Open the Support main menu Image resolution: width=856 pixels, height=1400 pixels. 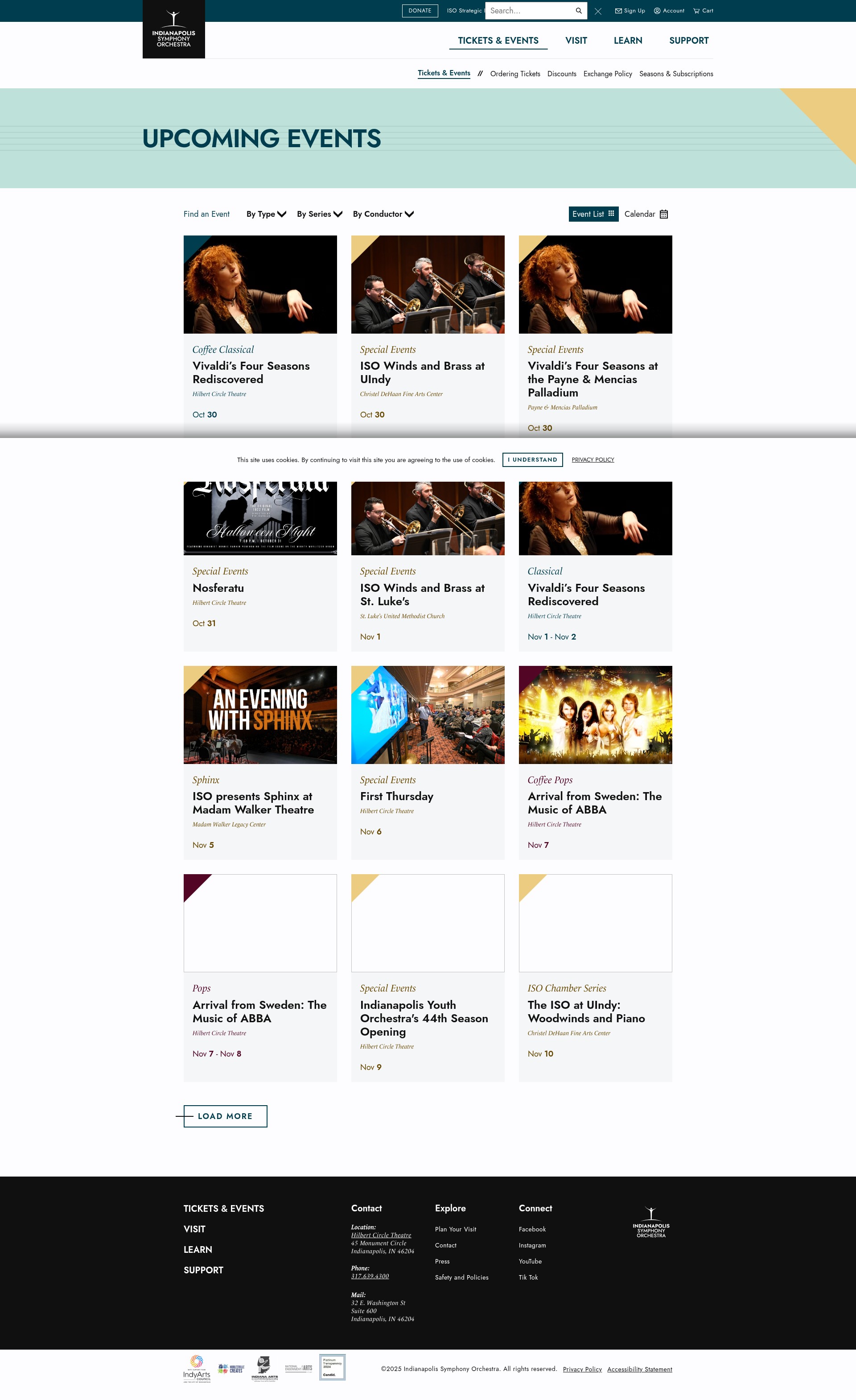tap(689, 40)
